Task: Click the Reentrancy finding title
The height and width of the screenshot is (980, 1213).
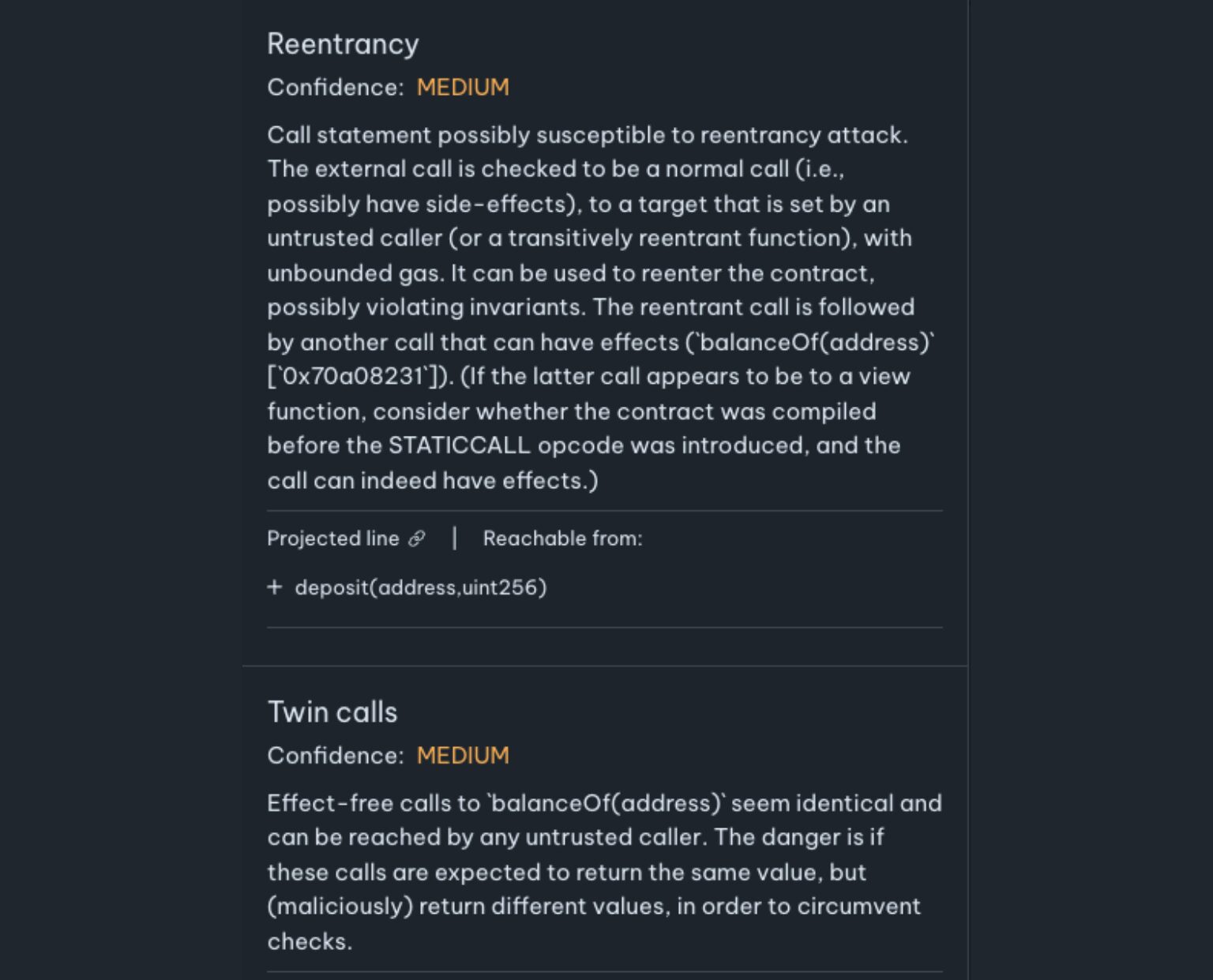Action: point(343,44)
